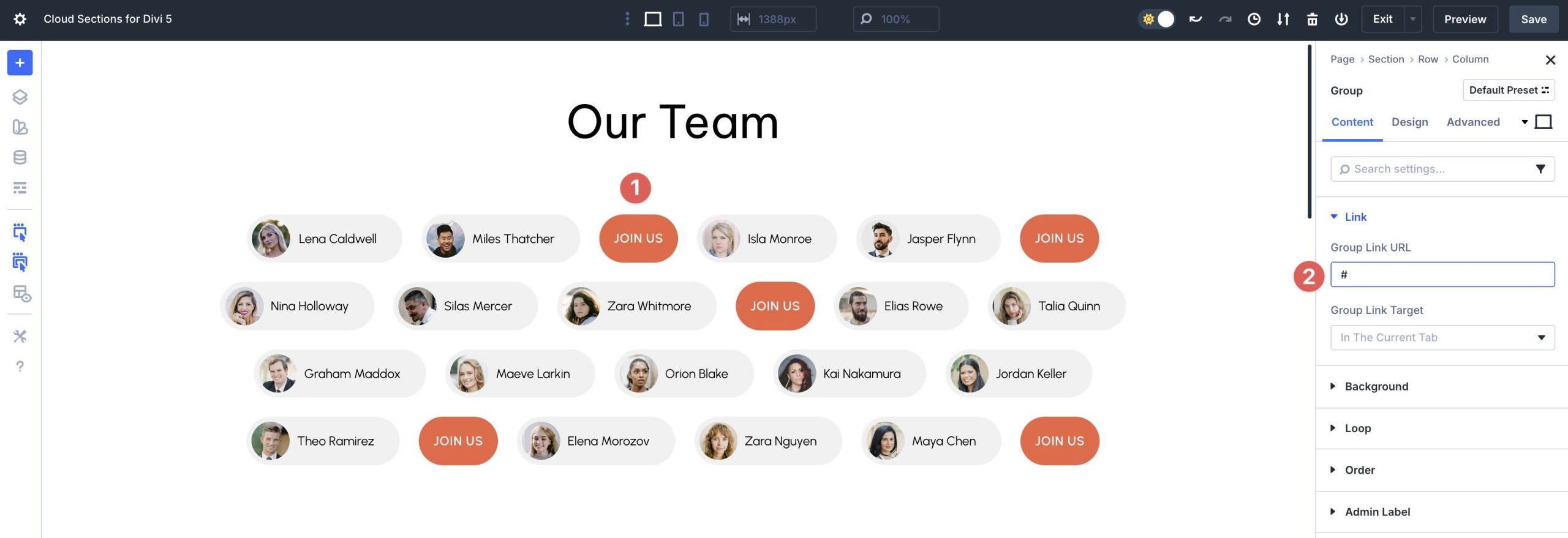Viewport: 1568px width, 538px height.
Task: Open editing history clock icon
Action: tap(1254, 19)
